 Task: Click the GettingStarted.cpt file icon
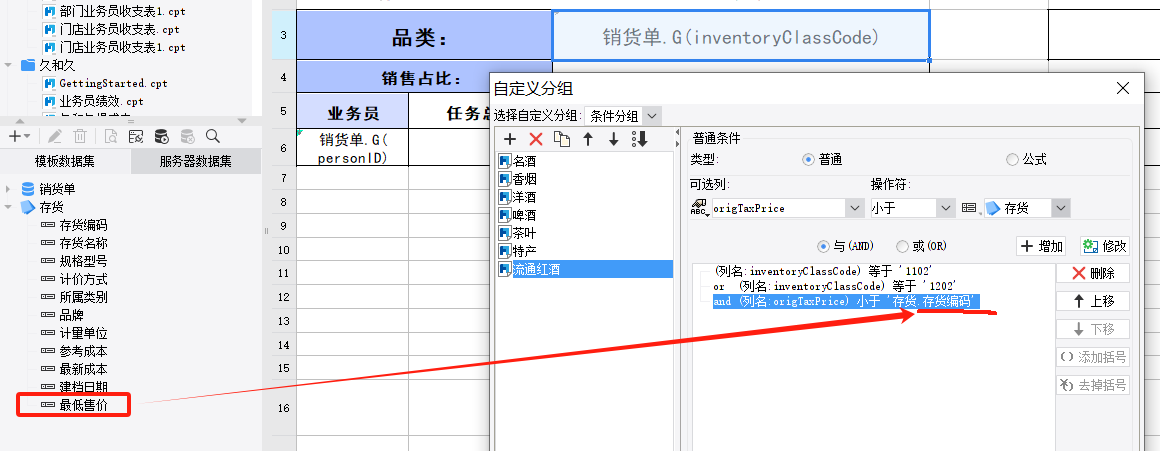coord(50,83)
